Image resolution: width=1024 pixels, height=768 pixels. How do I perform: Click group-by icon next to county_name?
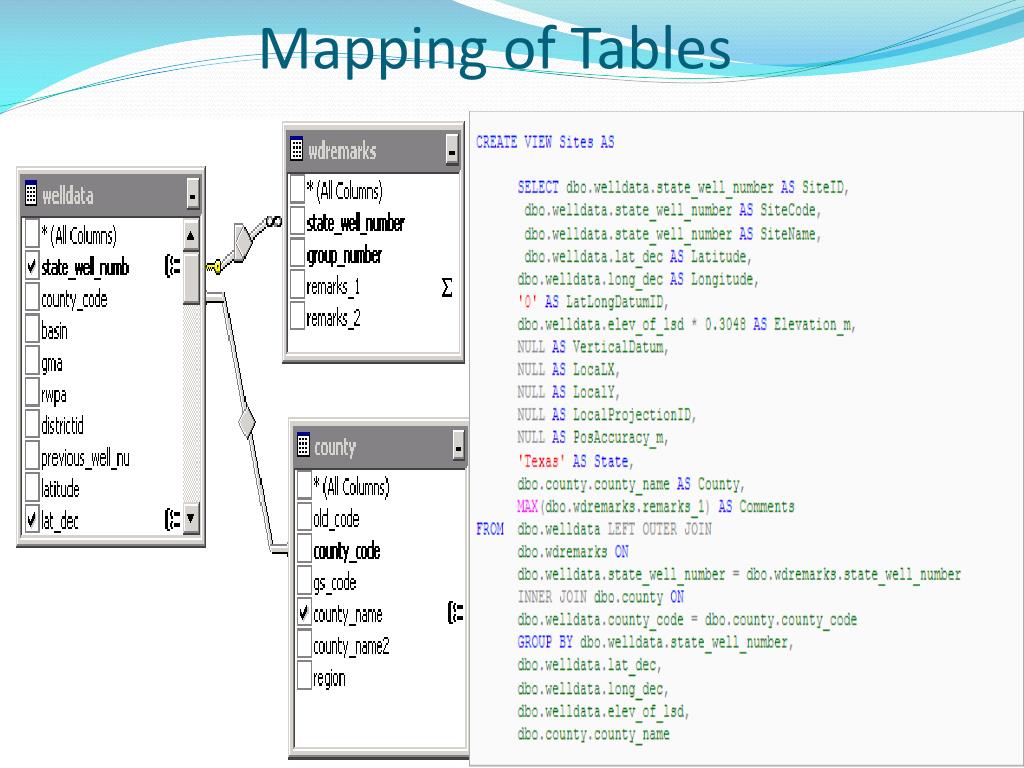coord(456,614)
